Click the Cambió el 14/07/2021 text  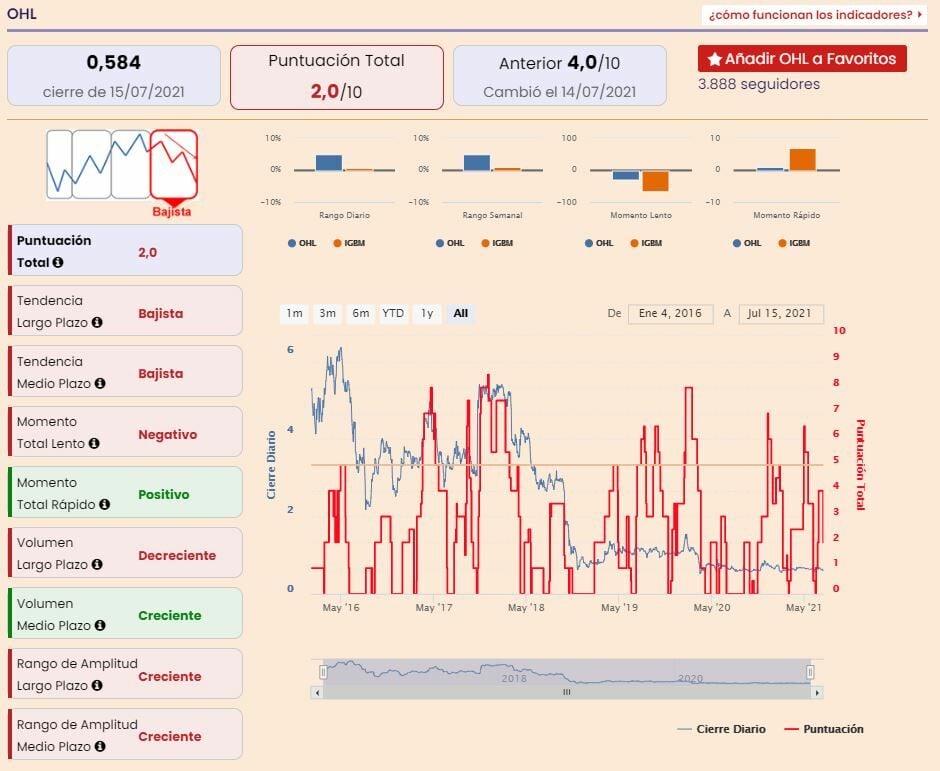559,92
